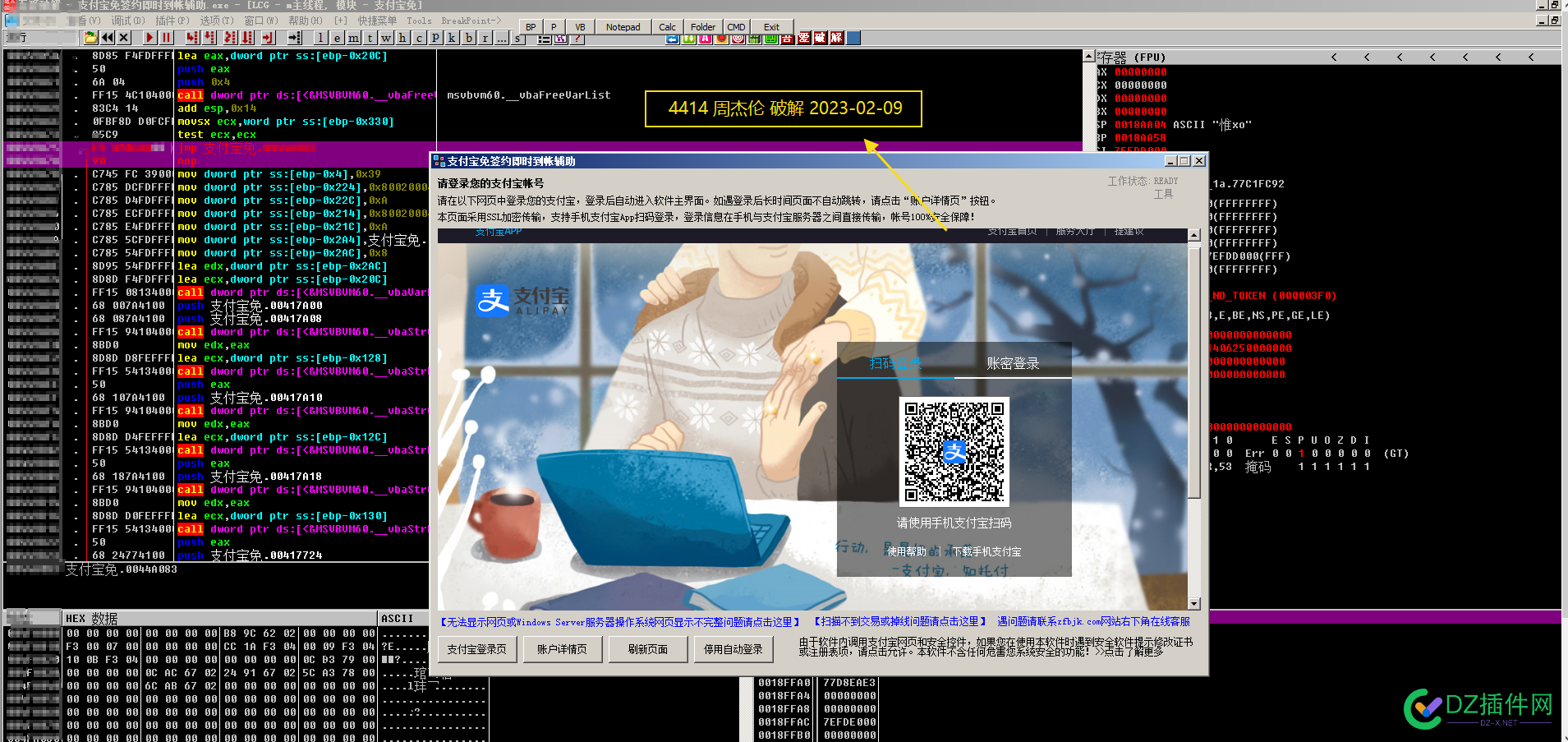Click the dialog scrollbar down arrow
The height and width of the screenshot is (742, 1568).
[1194, 603]
